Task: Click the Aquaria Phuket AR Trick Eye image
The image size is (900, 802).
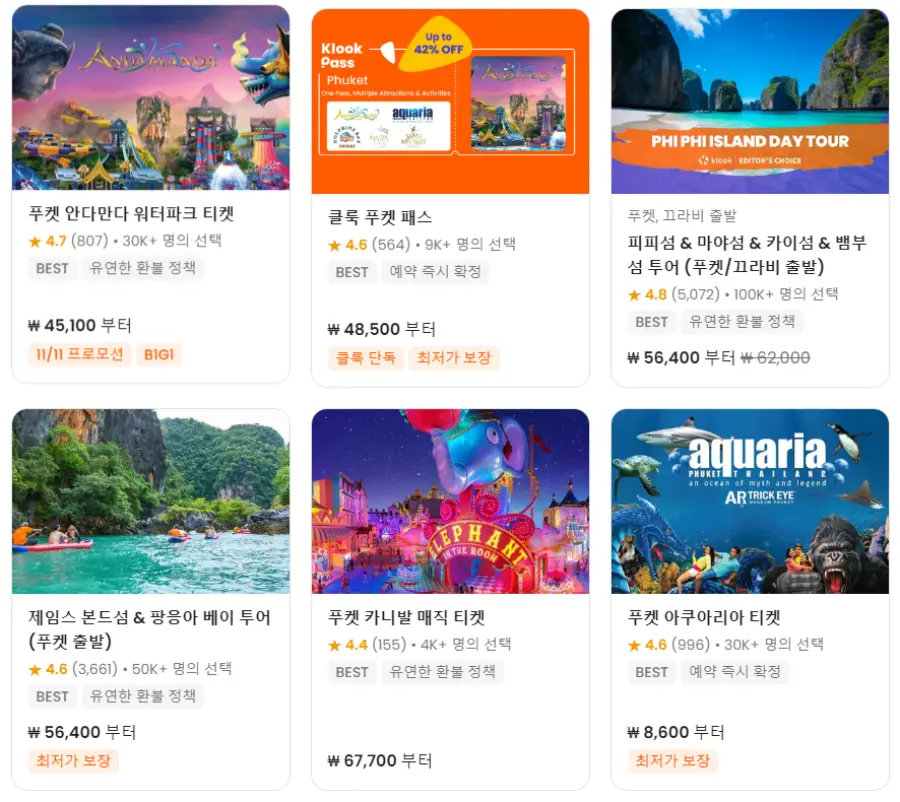Action: [x=750, y=501]
